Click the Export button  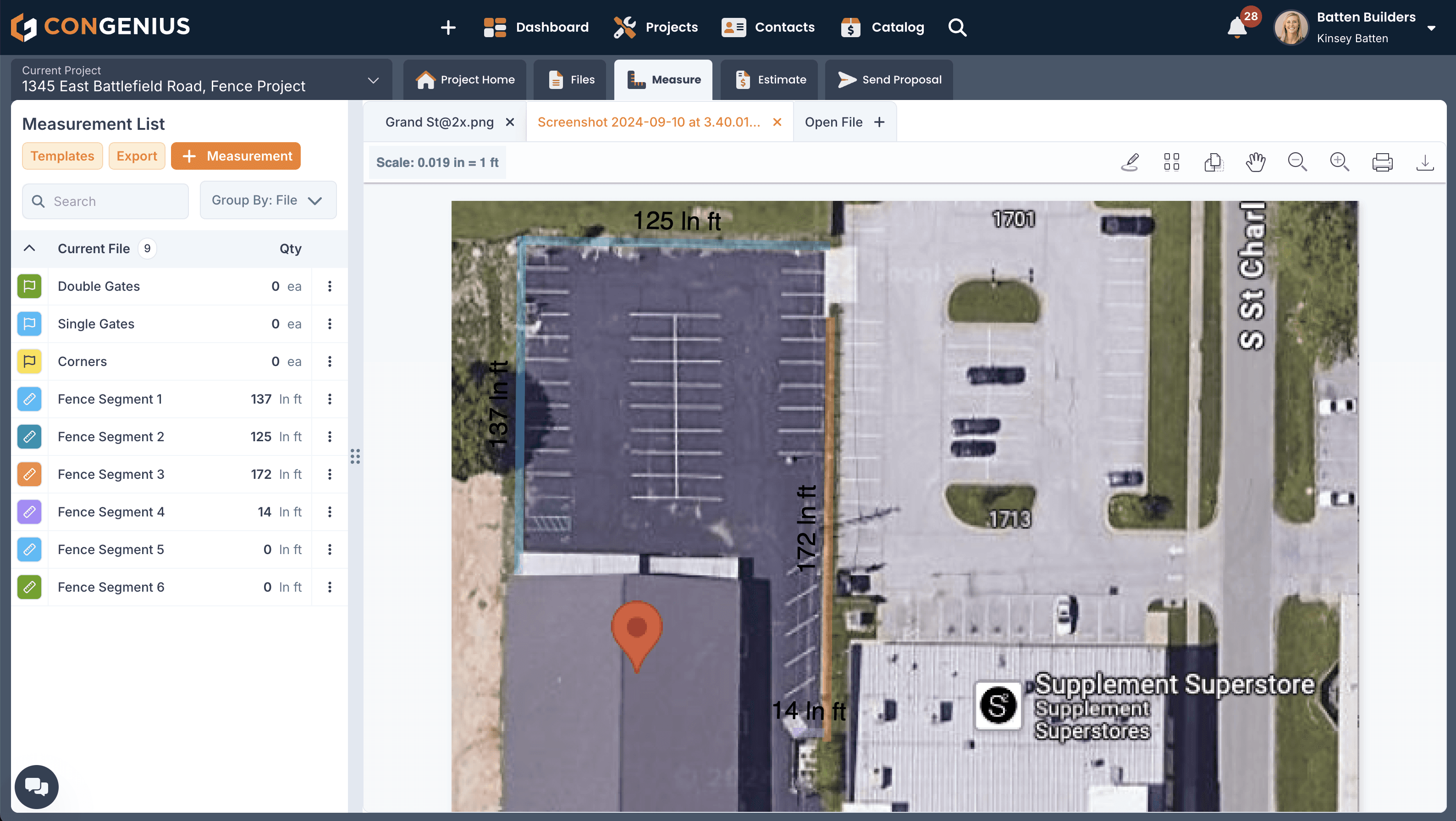(x=136, y=156)
